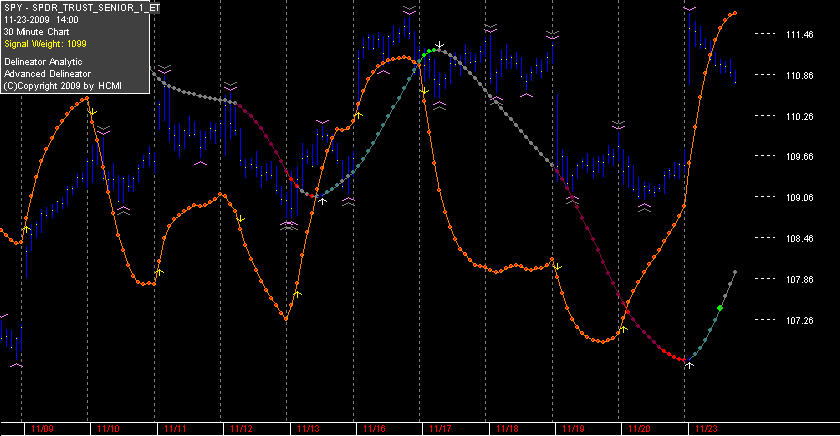Click the 30 Minute Chart label

tap(36, 32)
